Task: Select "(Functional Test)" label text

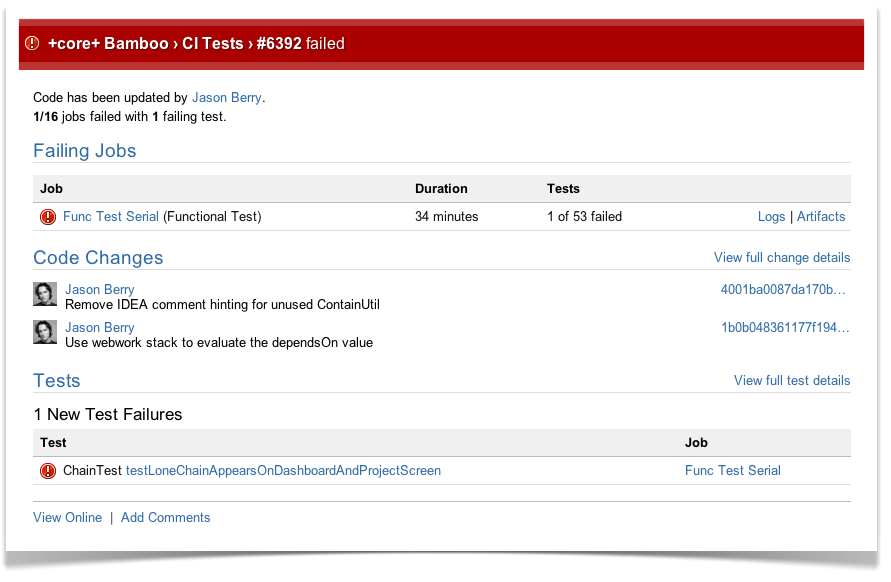Action: 212,217
